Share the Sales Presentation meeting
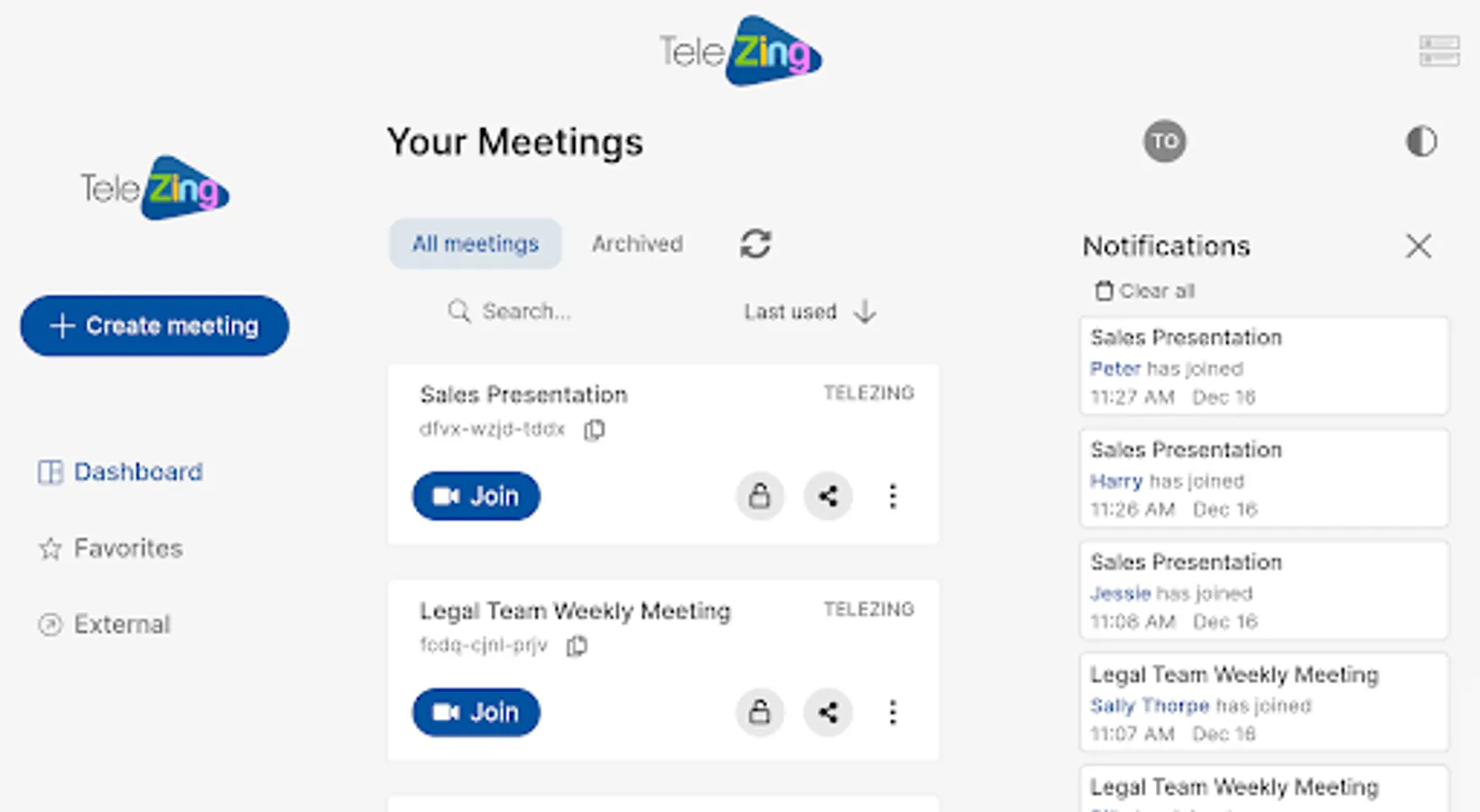 (x=828, y=496)
